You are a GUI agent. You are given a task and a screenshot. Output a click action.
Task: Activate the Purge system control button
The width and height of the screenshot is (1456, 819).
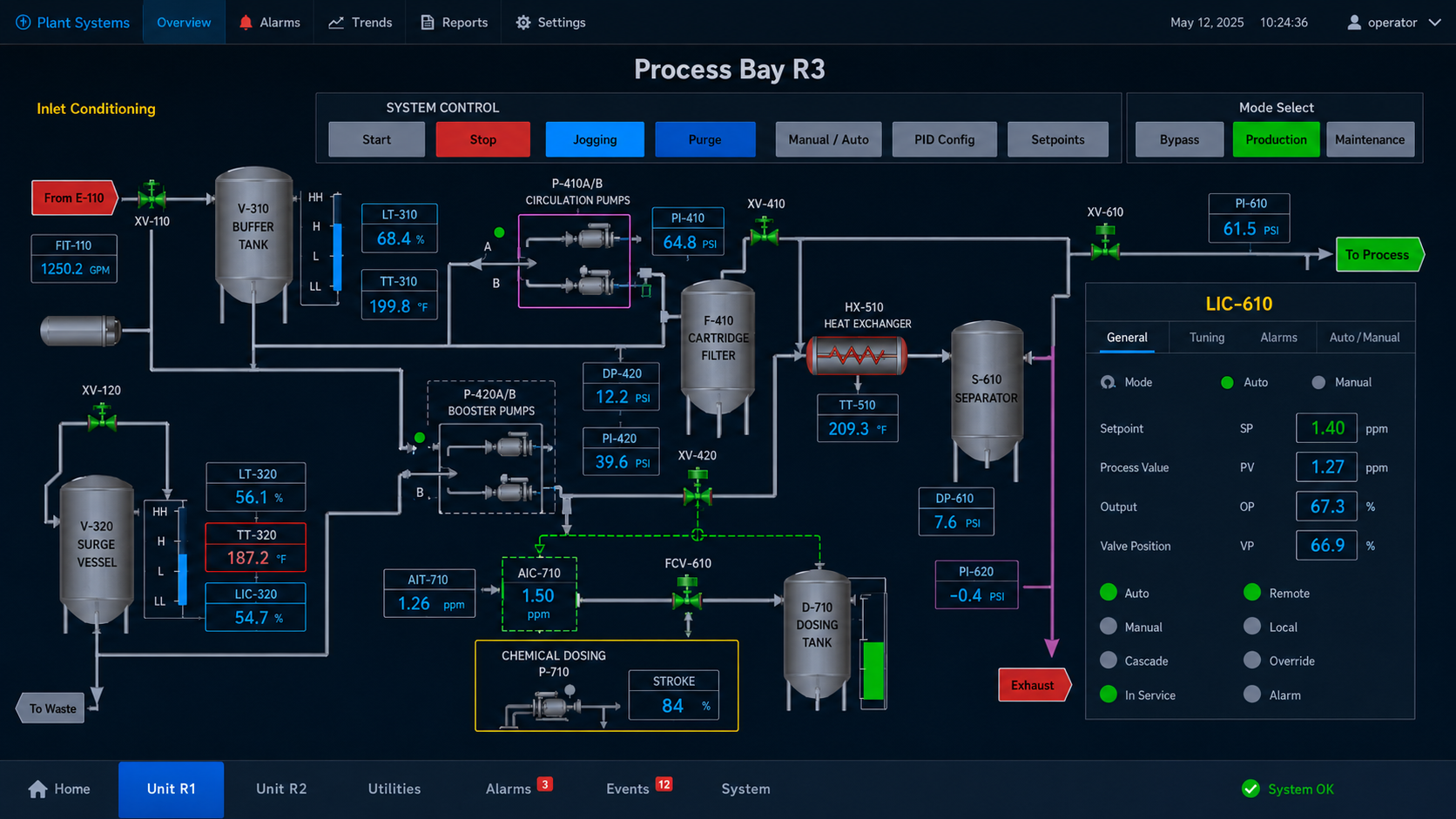pyautogui.click(x=704, y=139)
